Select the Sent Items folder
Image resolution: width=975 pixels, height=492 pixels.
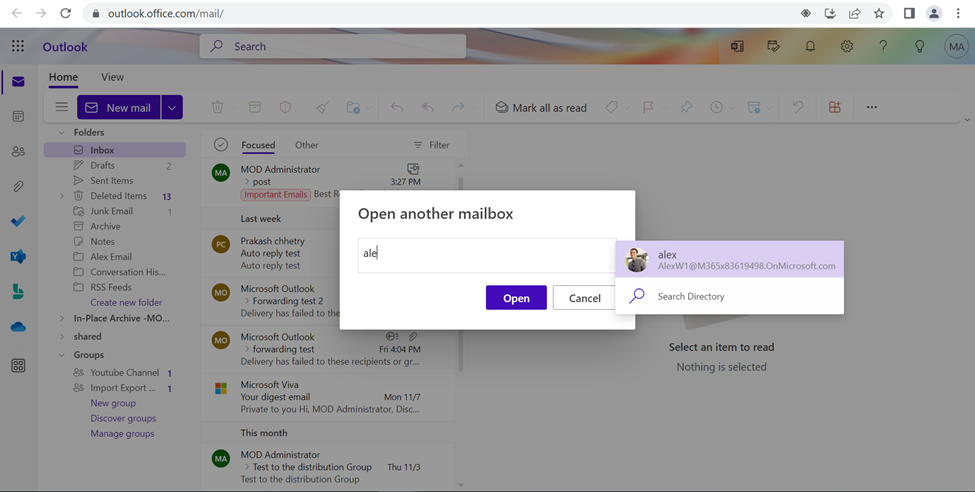point(114,180)
